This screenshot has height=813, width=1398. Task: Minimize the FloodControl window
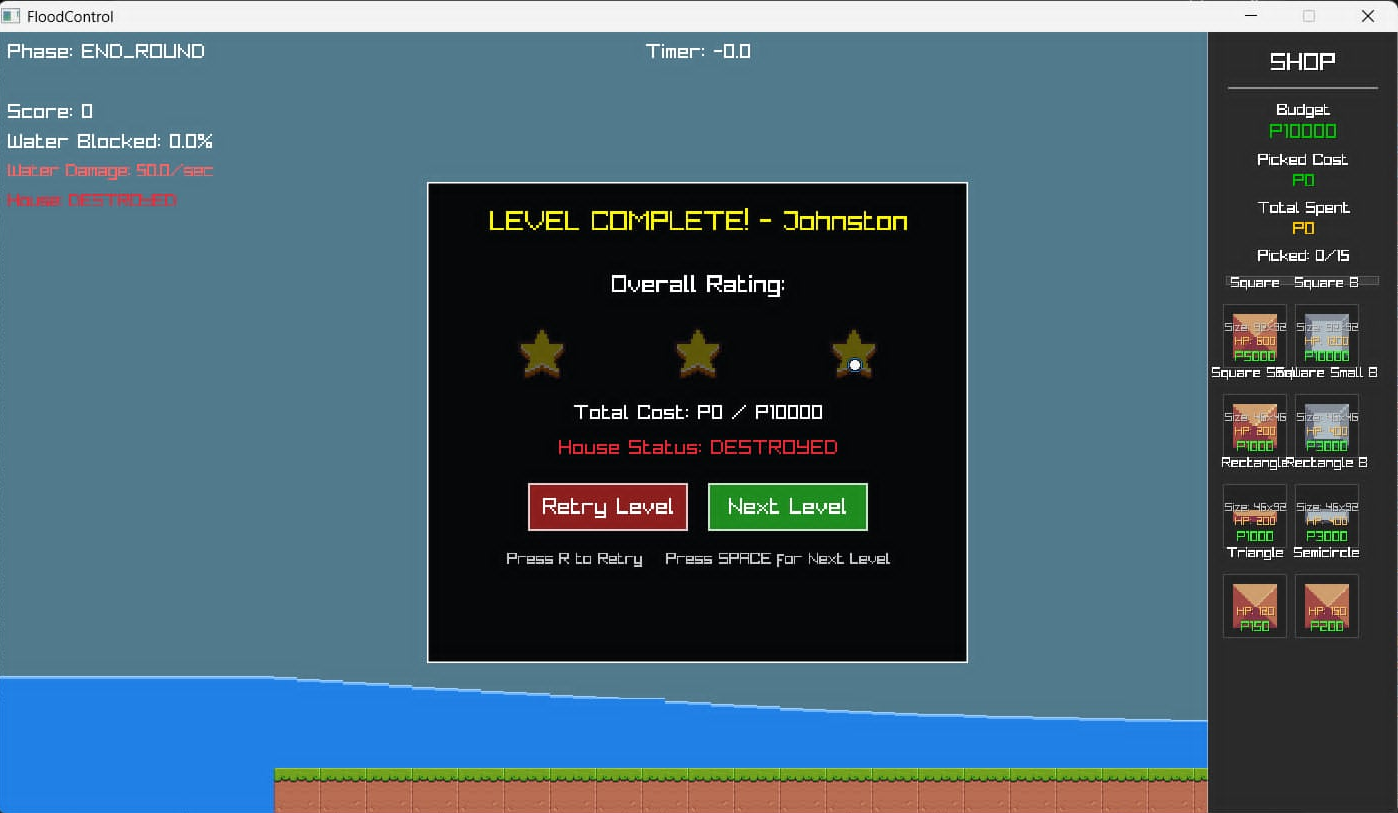click(1250, 16)
